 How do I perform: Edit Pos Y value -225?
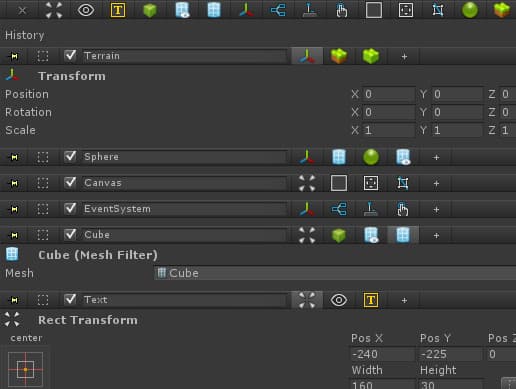451,354
